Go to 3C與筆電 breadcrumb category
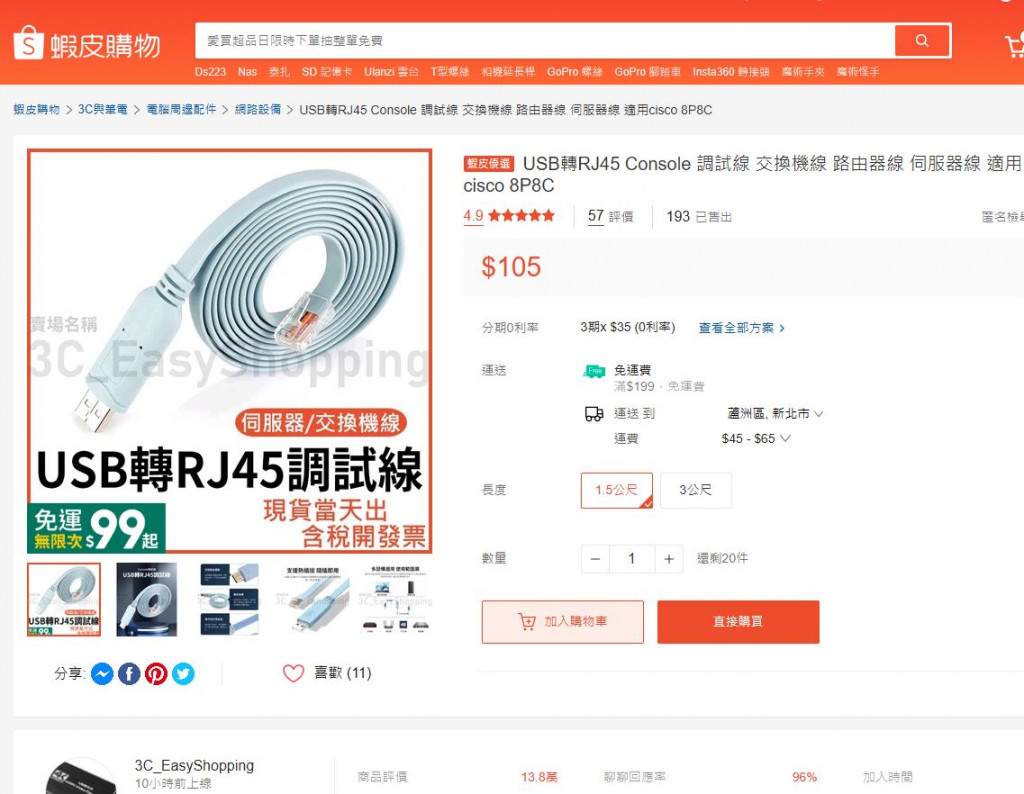1024x794 pixels. pyautogui.click(x=103, y=110)
